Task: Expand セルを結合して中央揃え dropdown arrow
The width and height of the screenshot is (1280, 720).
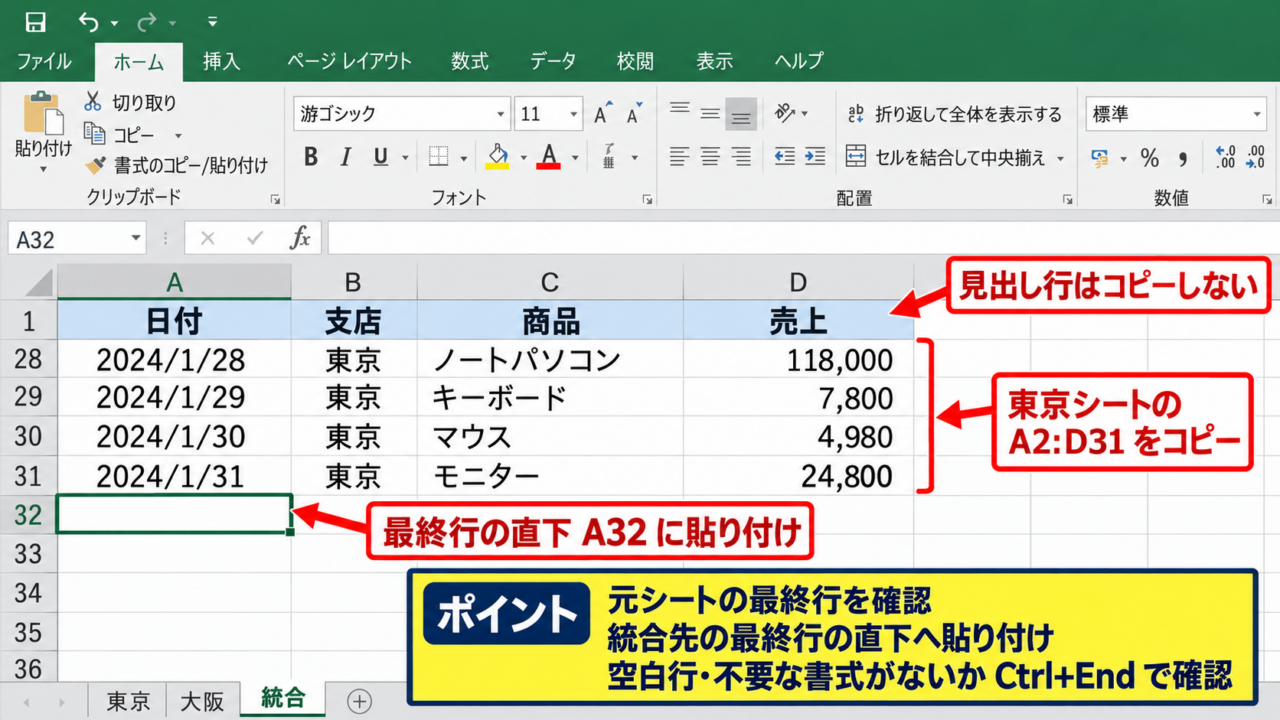Action: [x=1060, y=158]
